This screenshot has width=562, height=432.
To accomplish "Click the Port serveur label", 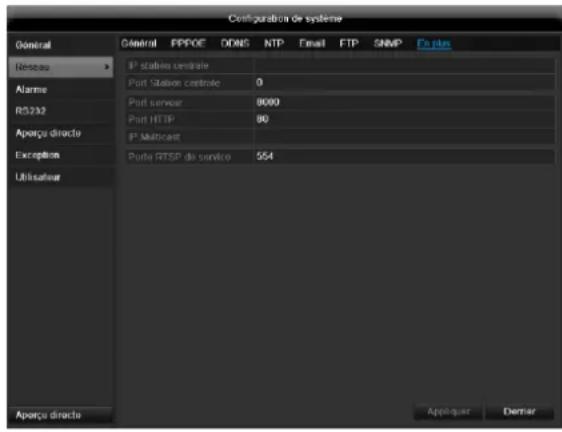I will point(155,103).
